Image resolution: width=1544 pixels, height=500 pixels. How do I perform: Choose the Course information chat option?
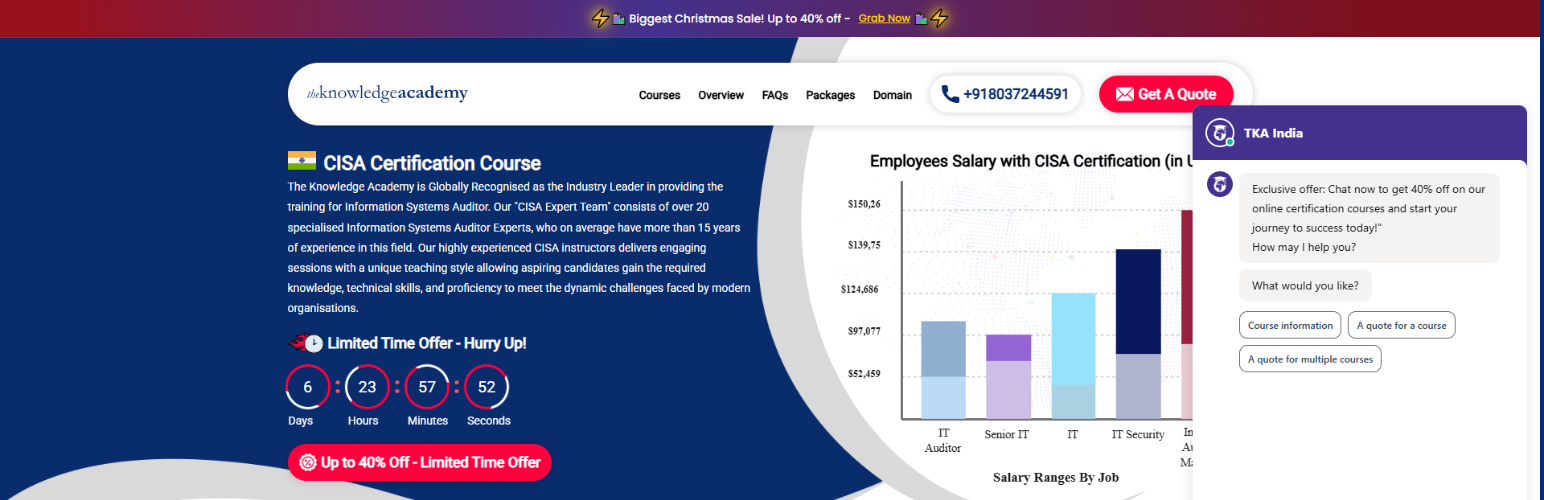pyautogui.click(x=1290, y=325)
